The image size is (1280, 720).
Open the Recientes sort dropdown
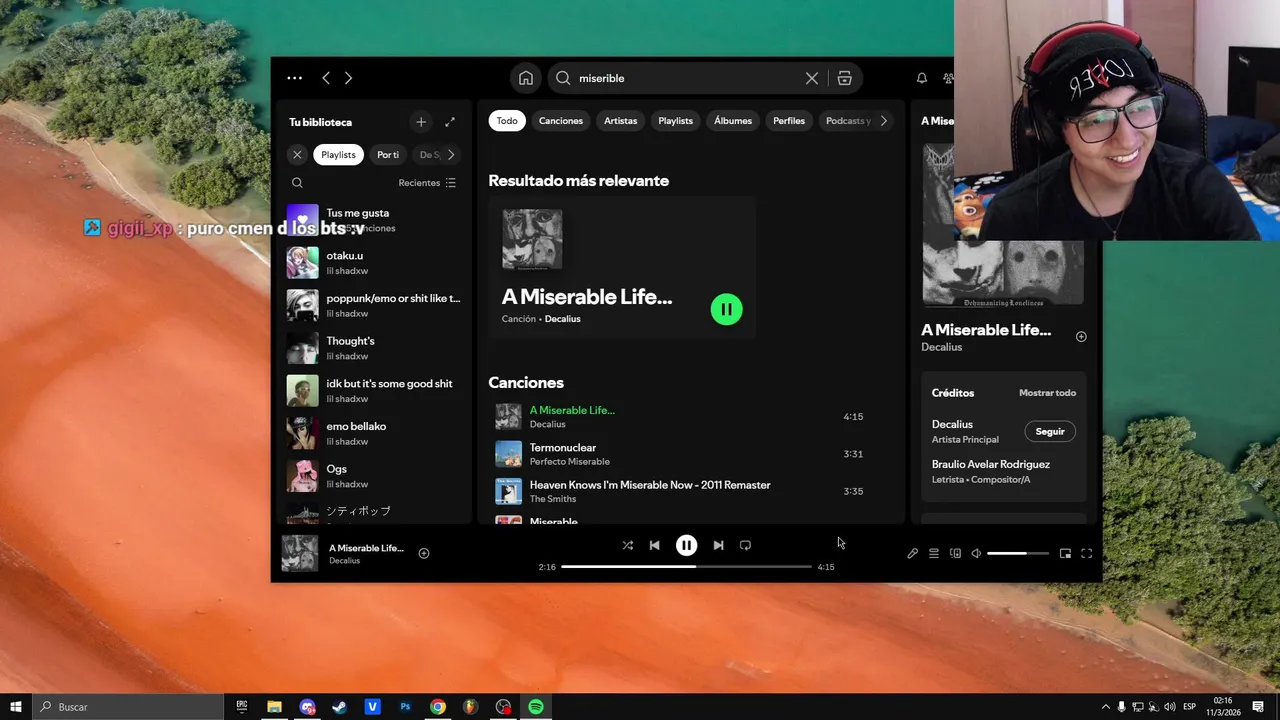[x=427, y=183]
